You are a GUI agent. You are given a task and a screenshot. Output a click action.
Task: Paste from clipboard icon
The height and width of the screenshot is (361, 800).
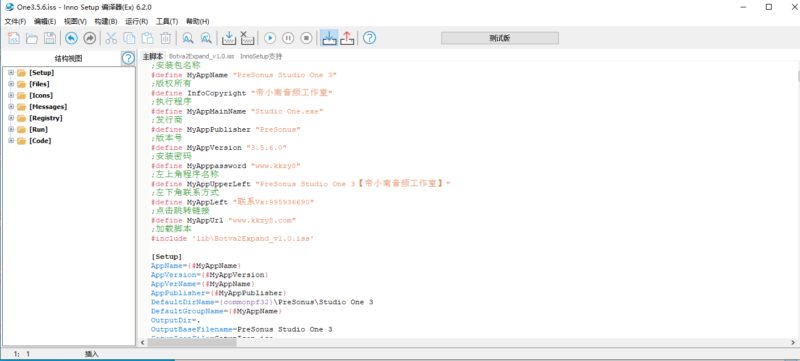click(x=147, y=38)
